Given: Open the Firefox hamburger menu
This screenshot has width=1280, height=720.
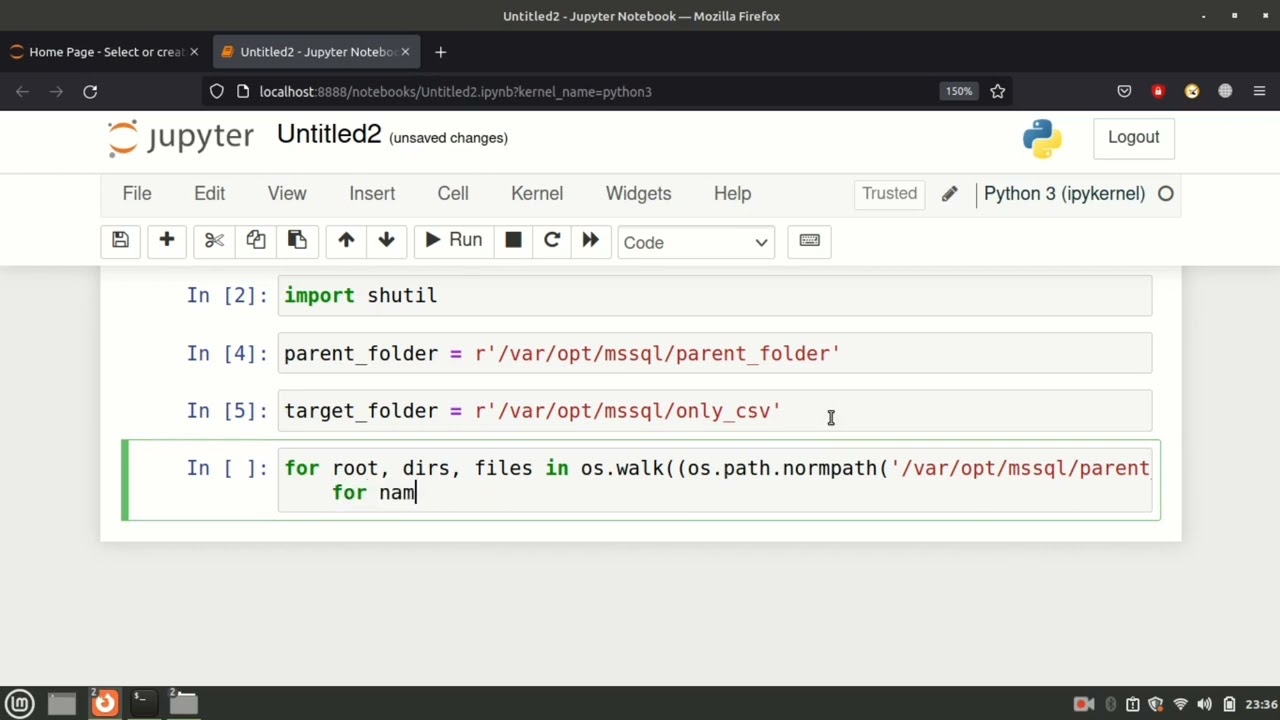Looking at the screenshot, I should click(1259, 91).
